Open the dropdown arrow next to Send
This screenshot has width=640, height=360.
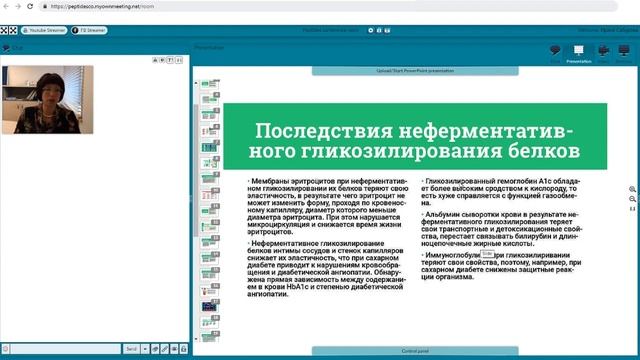pos(145,349)
